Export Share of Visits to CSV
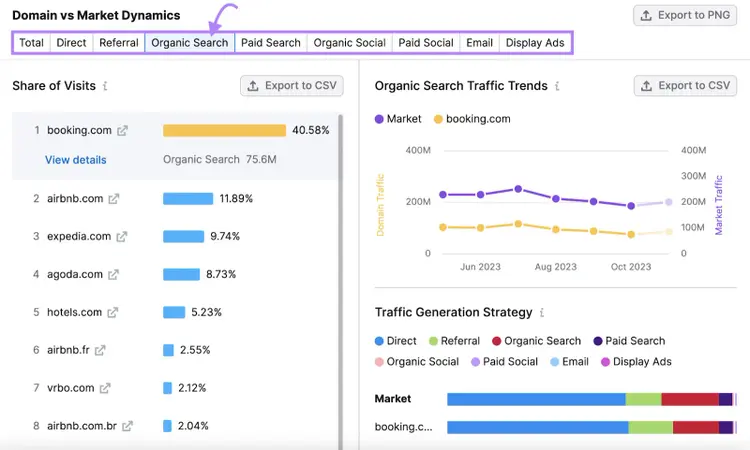 [292, 86]
